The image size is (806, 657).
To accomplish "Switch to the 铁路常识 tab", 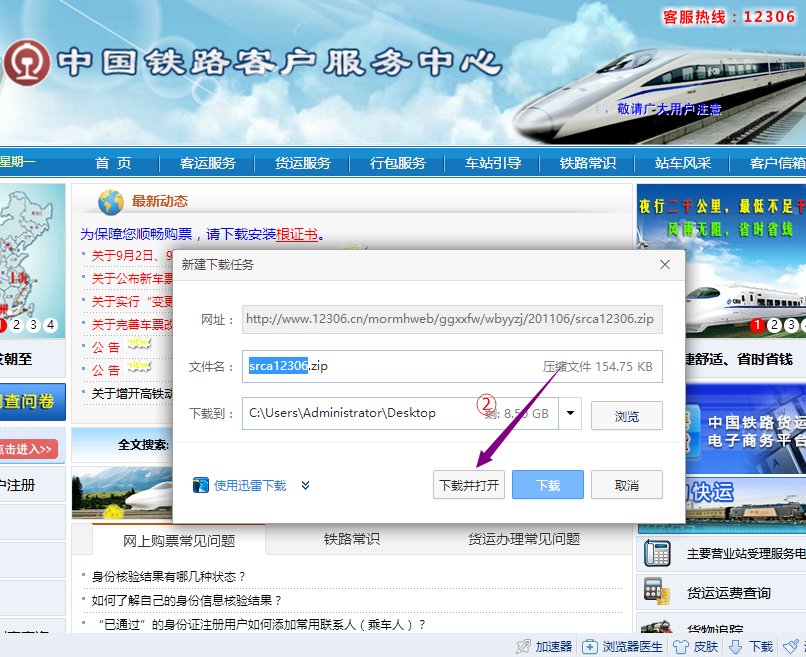I will 351,539.
